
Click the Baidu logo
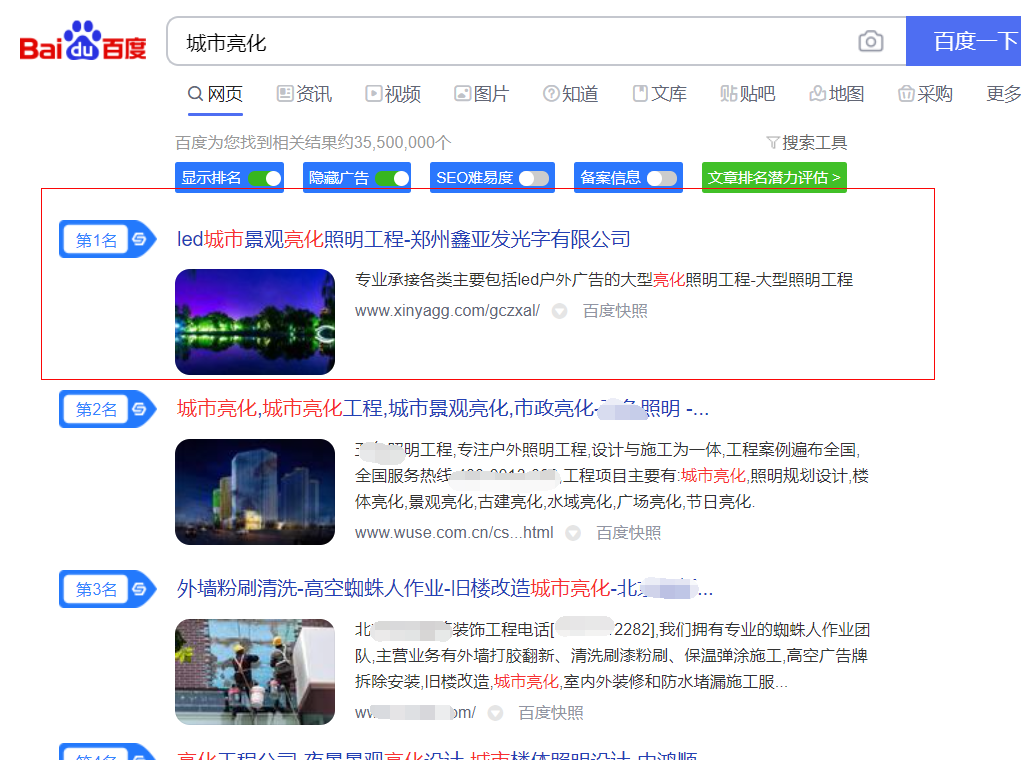point(83,41)
